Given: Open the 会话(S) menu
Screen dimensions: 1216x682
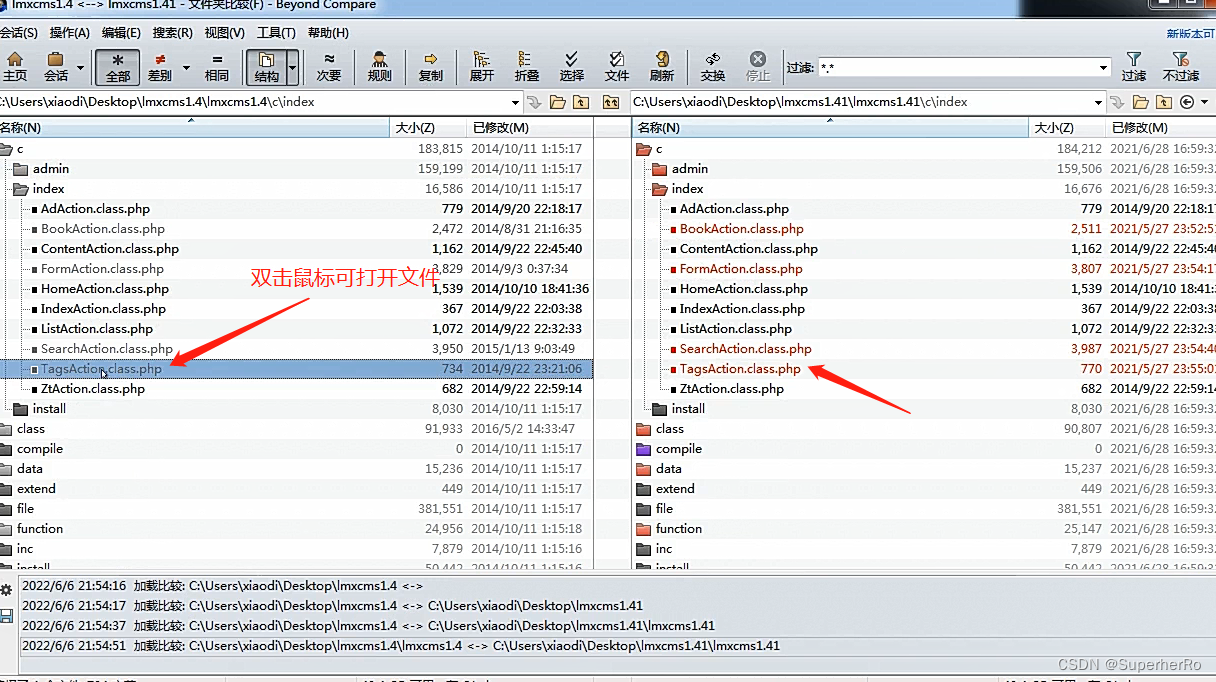Looking at the screenshot, I should pyautogui.click(x=18, y=33).
